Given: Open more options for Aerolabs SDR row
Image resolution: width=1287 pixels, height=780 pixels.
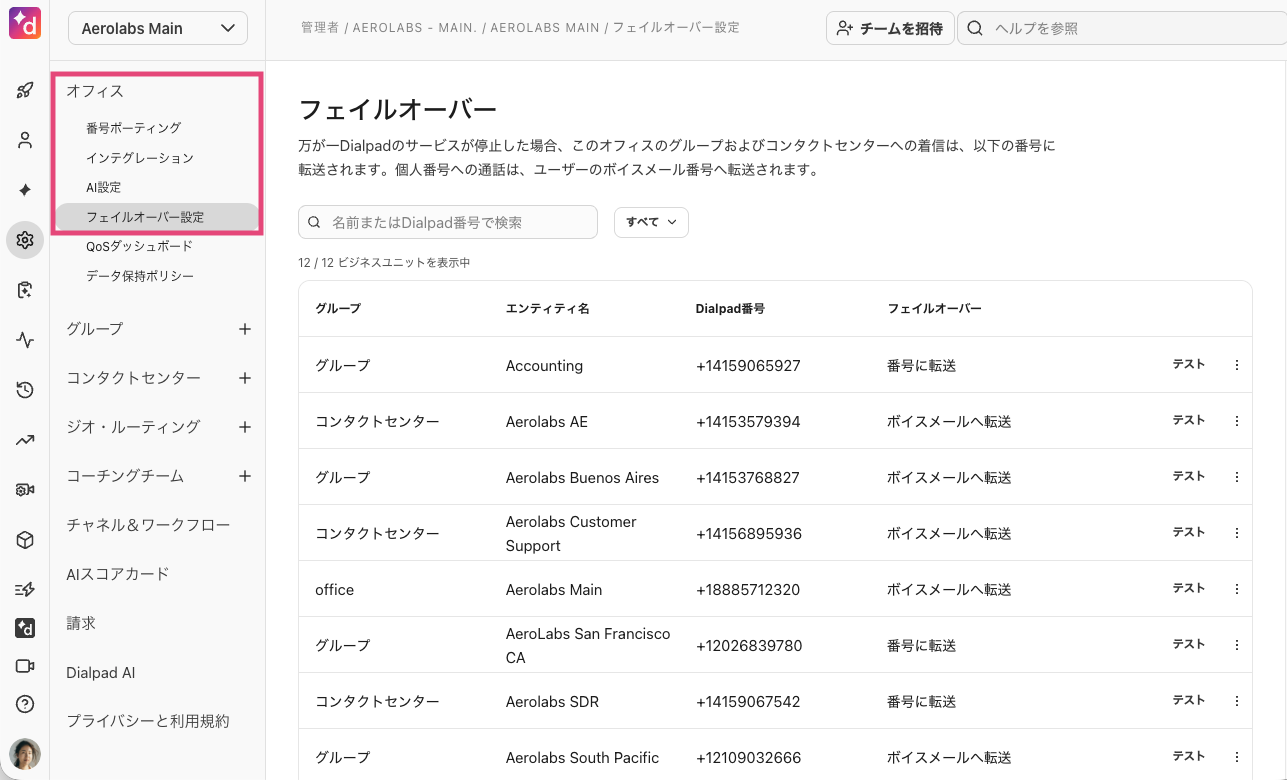Looking at the screenshot, I should pyautogui.click(x=1236, y=701).
